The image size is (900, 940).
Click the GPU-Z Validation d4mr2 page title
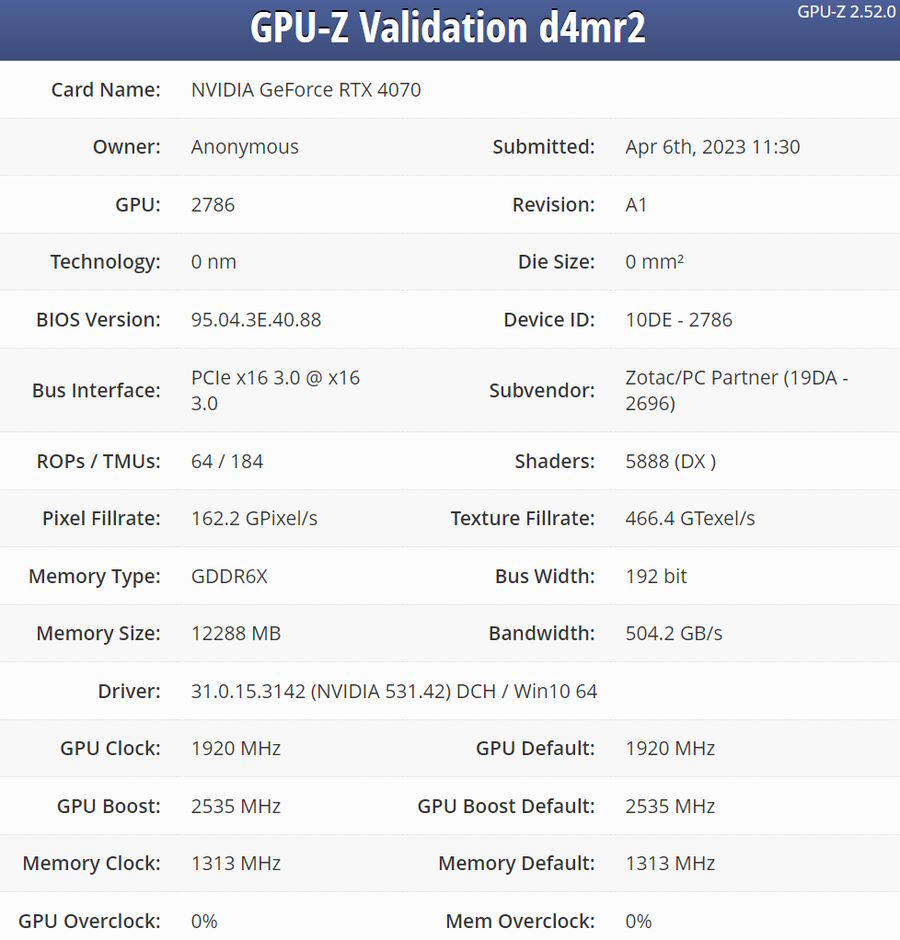[x=447, y=29]
